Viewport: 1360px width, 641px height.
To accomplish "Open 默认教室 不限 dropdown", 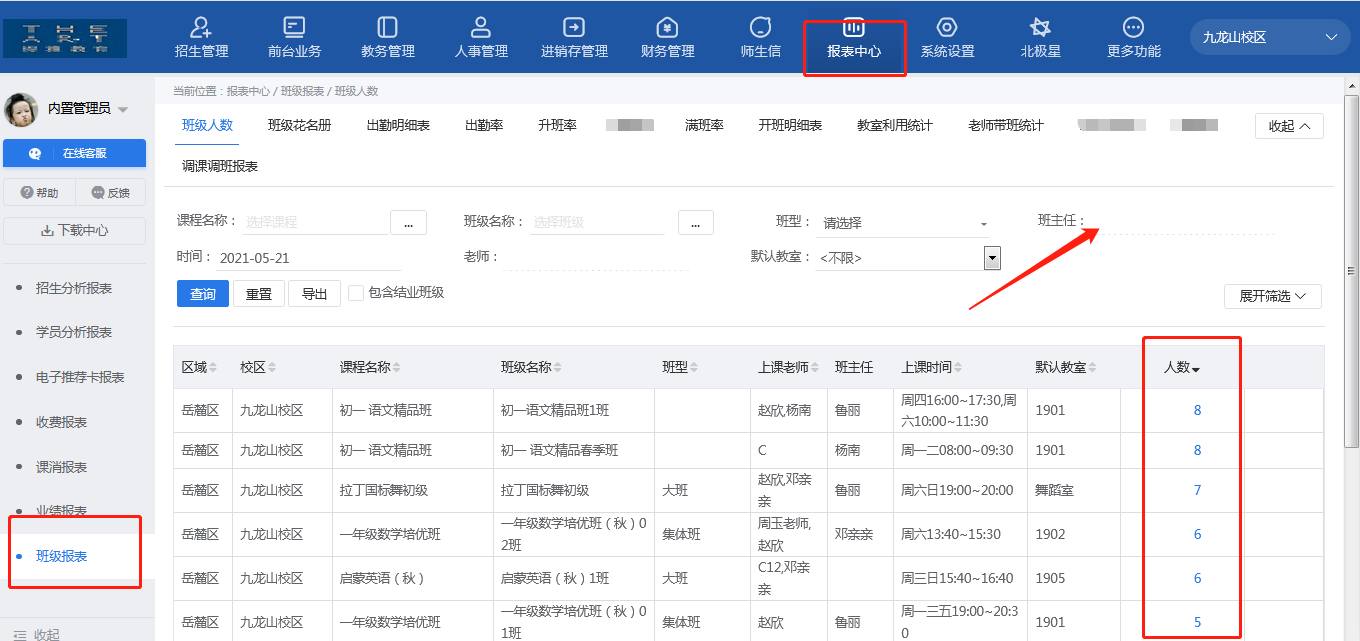I will 908,258.
